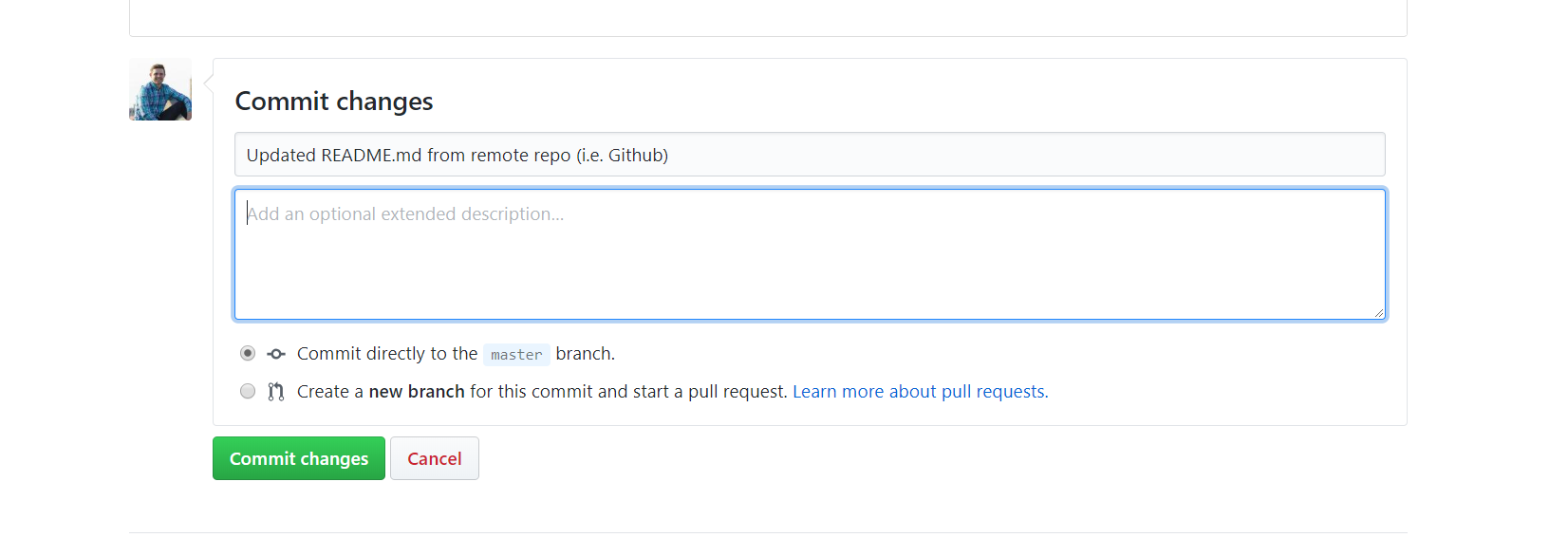Click inside the optional extended description box

pos(810,254)
